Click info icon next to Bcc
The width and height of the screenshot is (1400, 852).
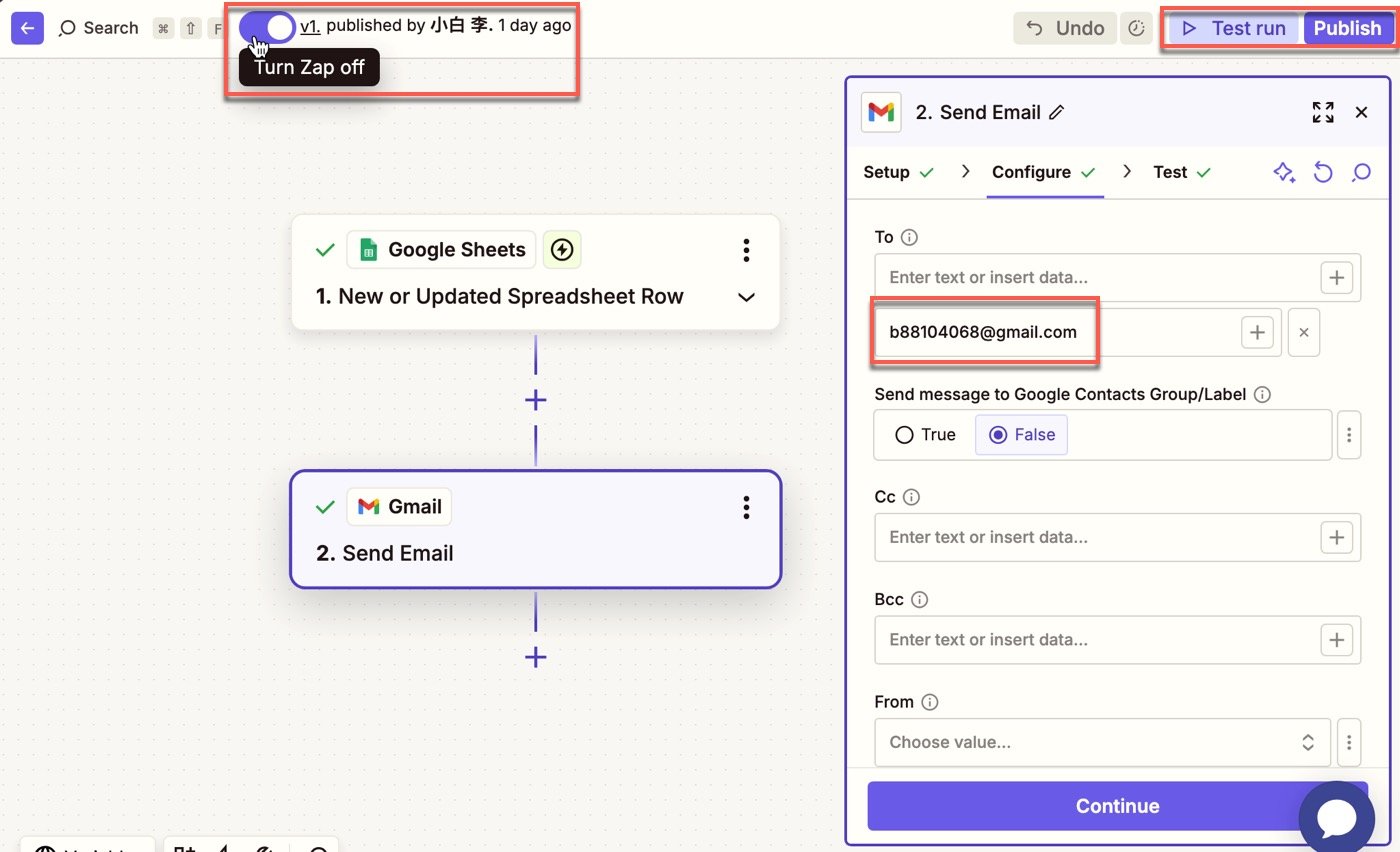[x=920, y=600]
